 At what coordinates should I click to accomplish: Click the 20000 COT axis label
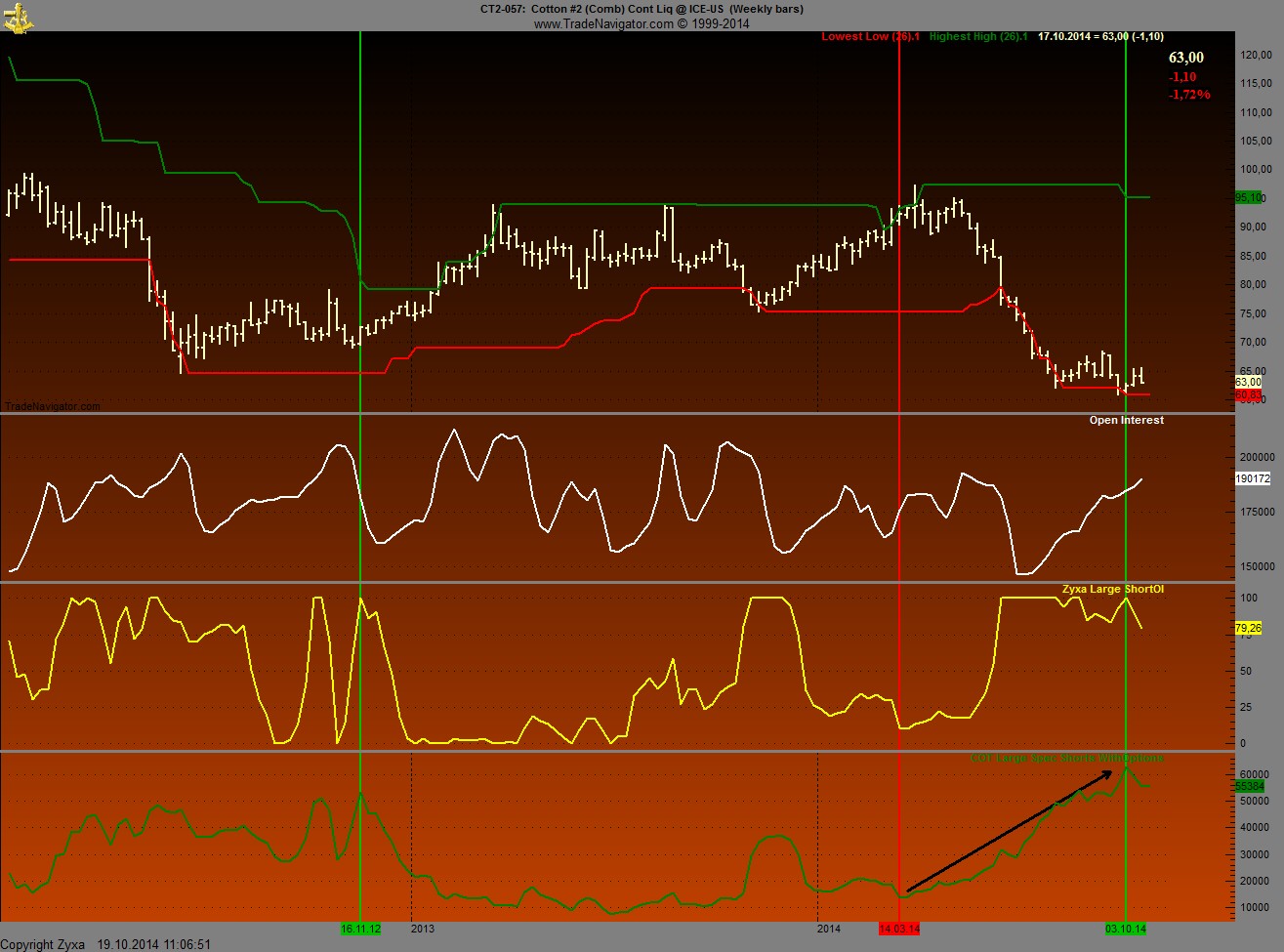tap(1253, 882)
